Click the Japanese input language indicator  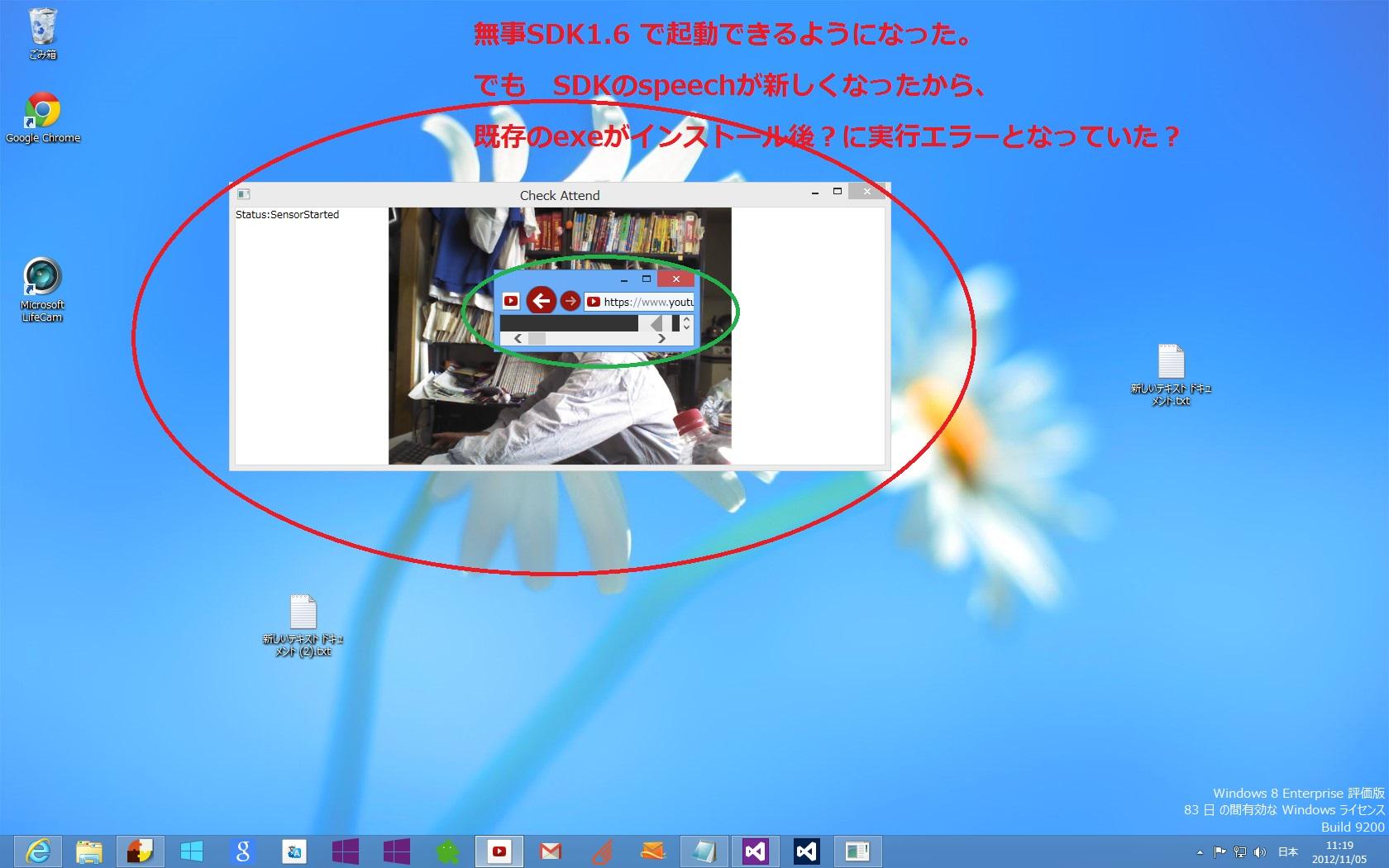(x=1287, y=852)
